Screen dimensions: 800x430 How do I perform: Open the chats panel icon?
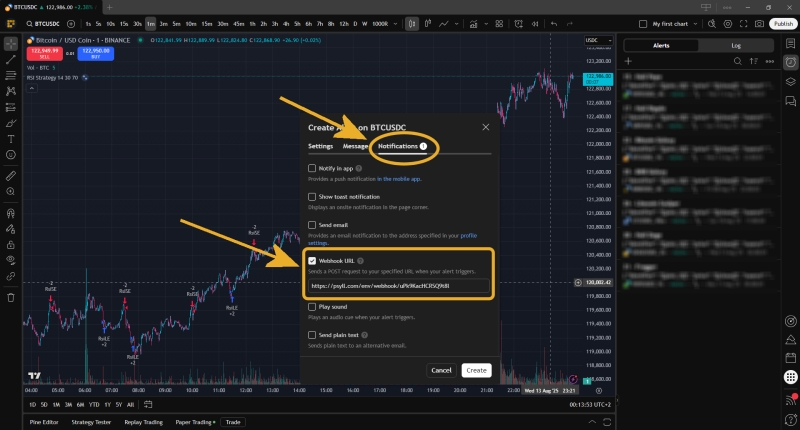tap(790, 101)
